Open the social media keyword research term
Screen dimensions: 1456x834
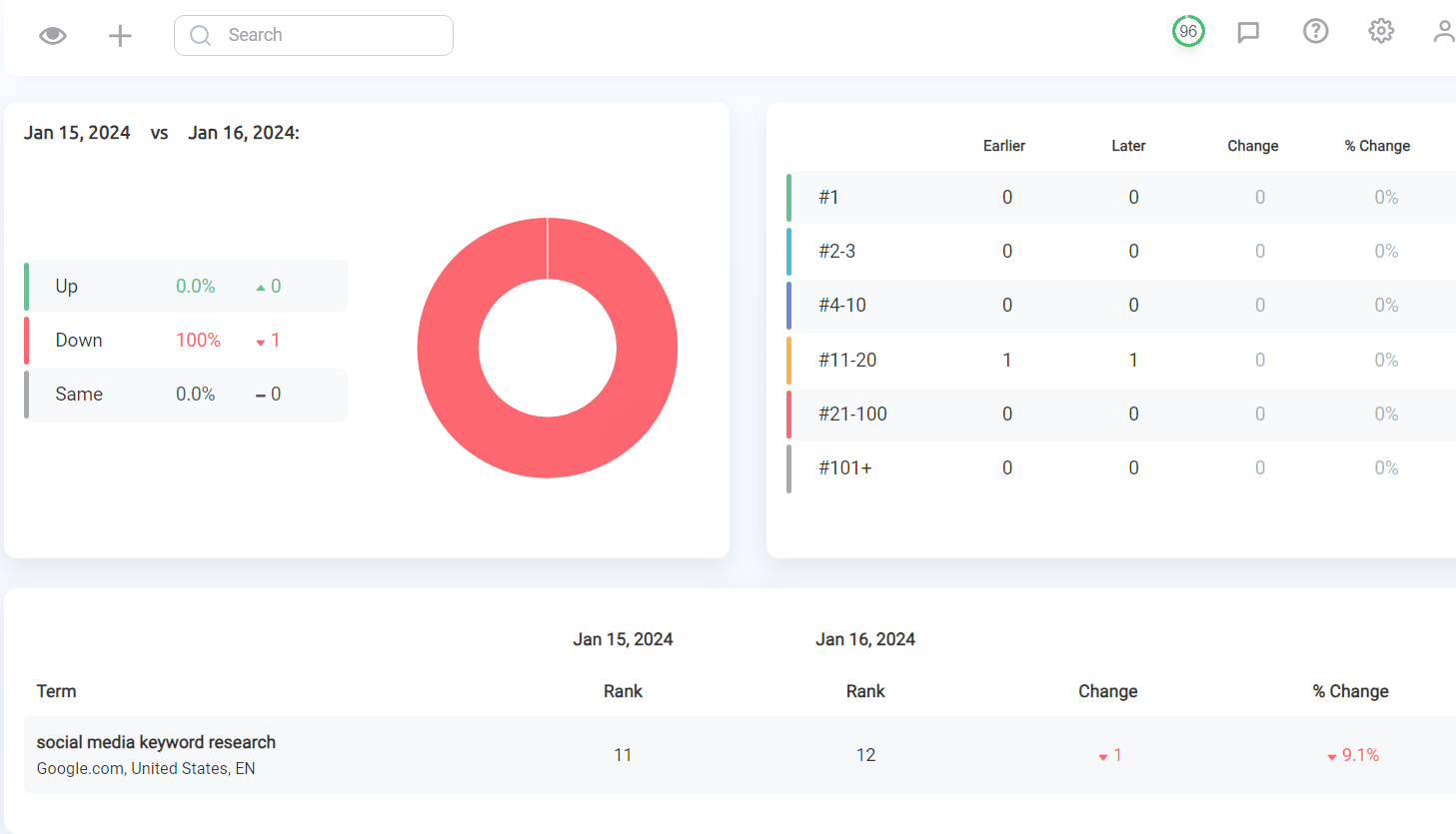pos(156,742)
